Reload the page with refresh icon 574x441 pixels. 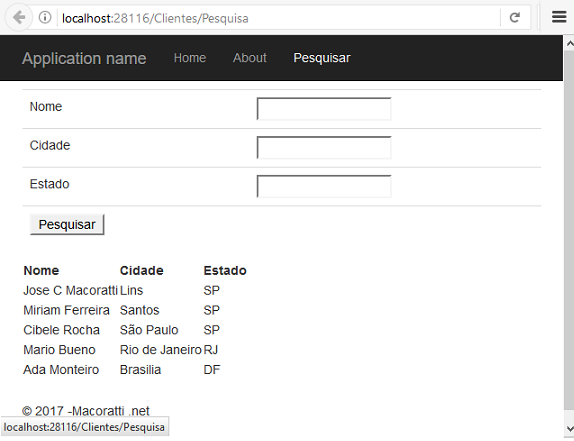pyautogui.click(x=515, y=17)
